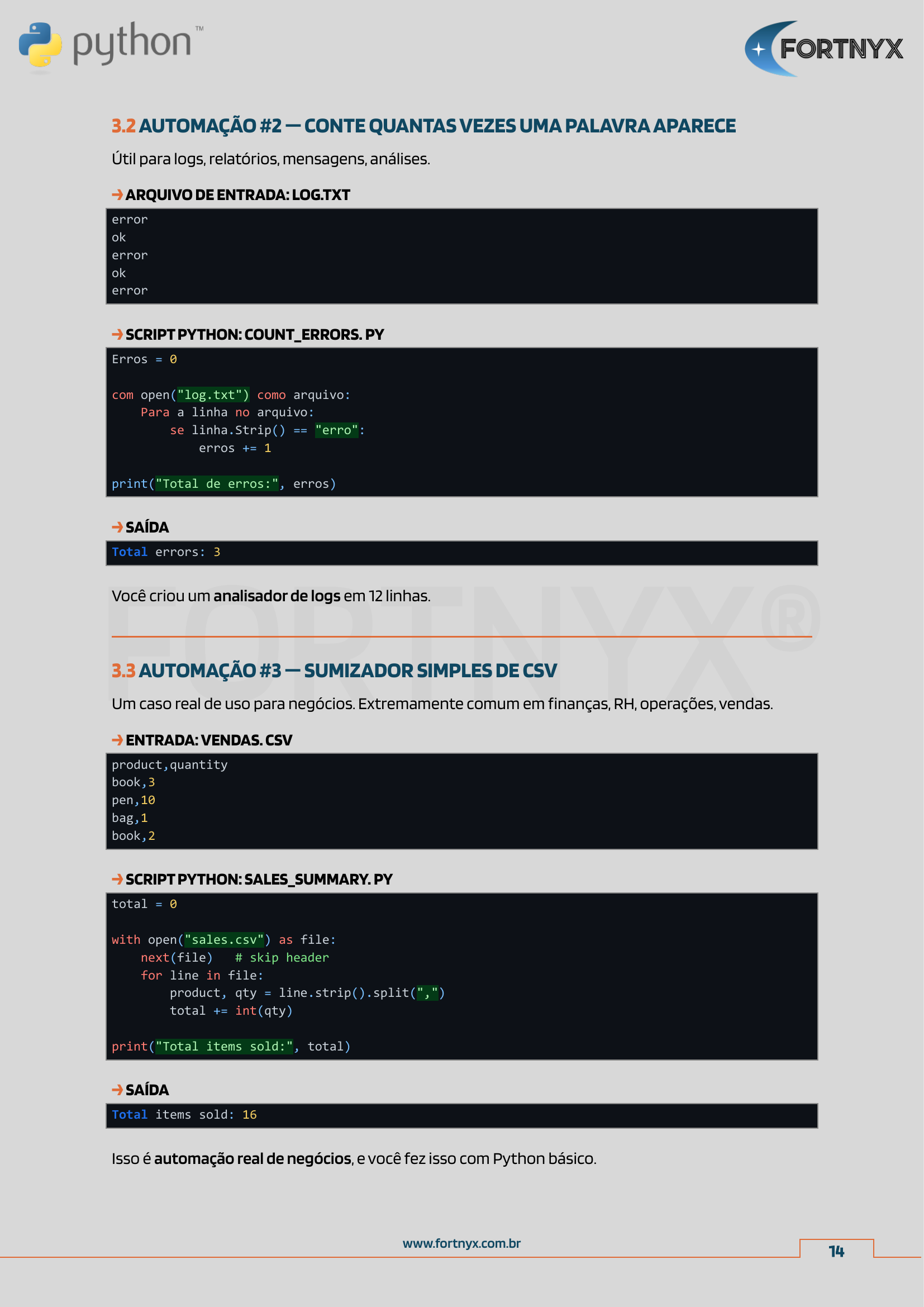Click the arrow beside SAÍDA above 'Total items sold: 16'

[x=117, y=1090]
